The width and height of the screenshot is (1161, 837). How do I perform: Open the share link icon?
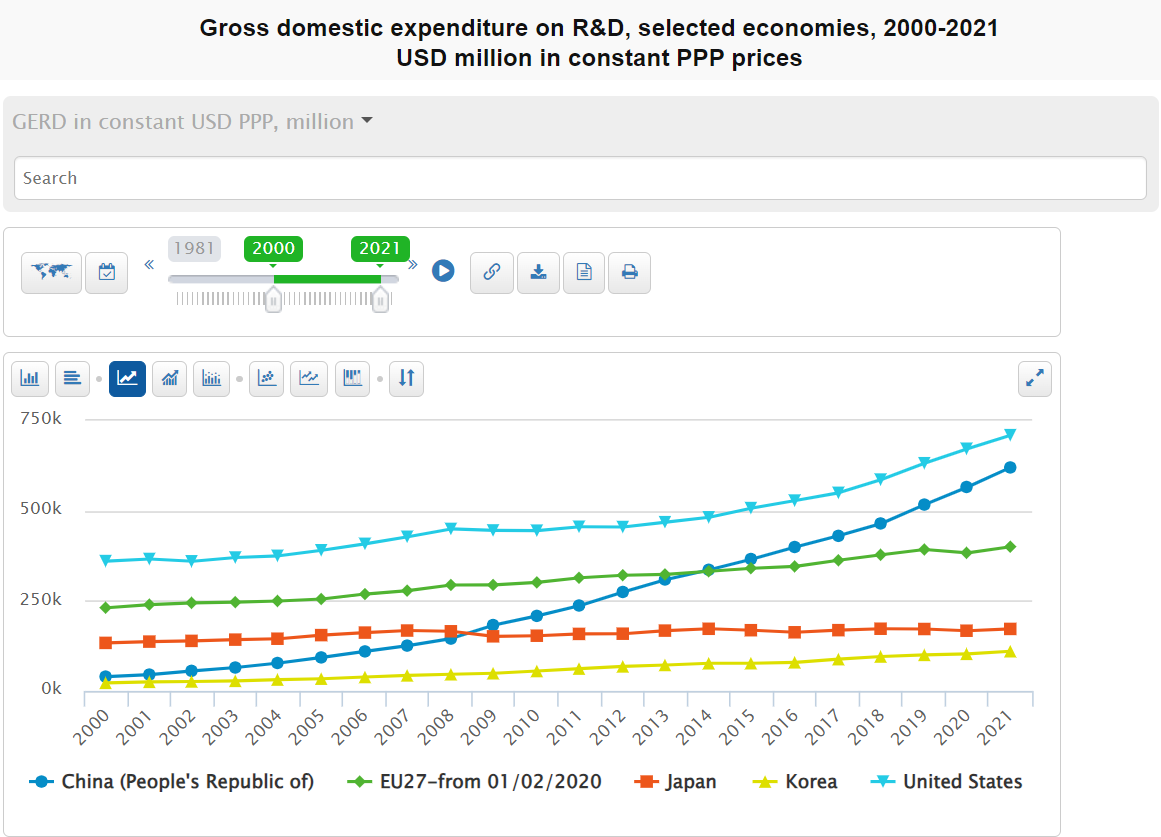(x=491, y=271)
